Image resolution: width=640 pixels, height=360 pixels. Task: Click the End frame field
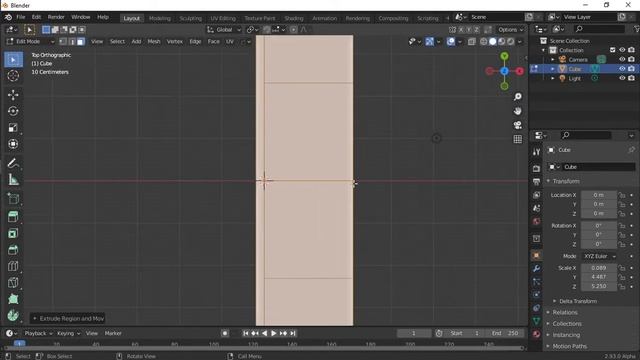(x=505, y=333)
